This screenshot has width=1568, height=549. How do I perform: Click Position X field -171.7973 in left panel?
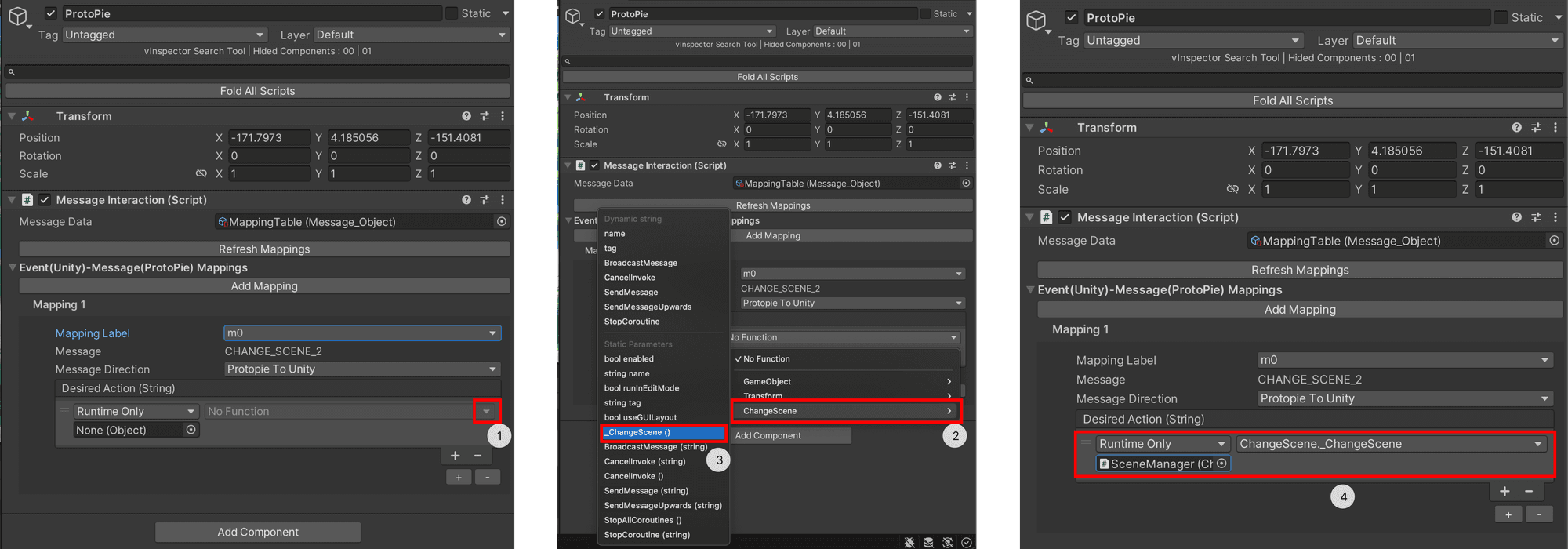pos(269,137)
